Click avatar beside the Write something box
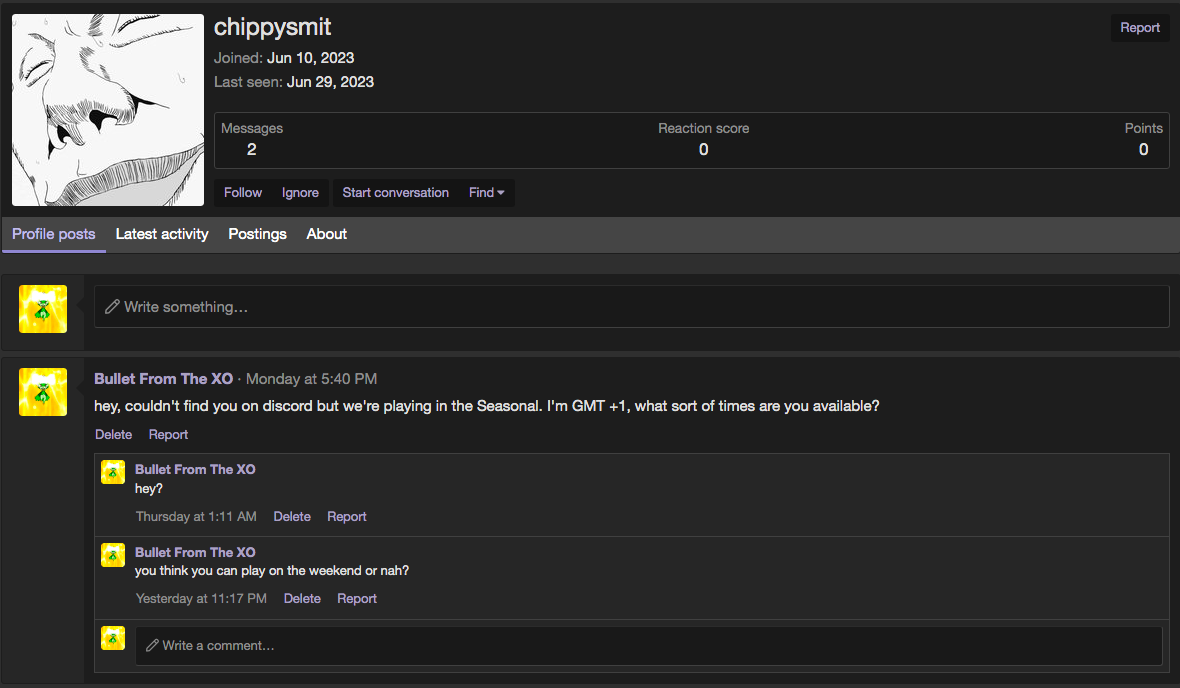1180x688 pixels. [x=43, y=309]
